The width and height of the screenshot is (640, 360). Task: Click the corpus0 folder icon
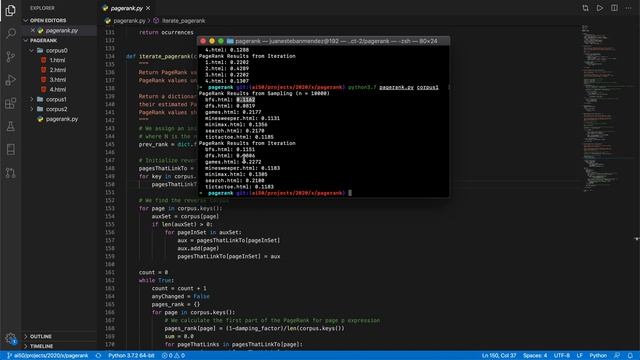(x=40, y=51)
